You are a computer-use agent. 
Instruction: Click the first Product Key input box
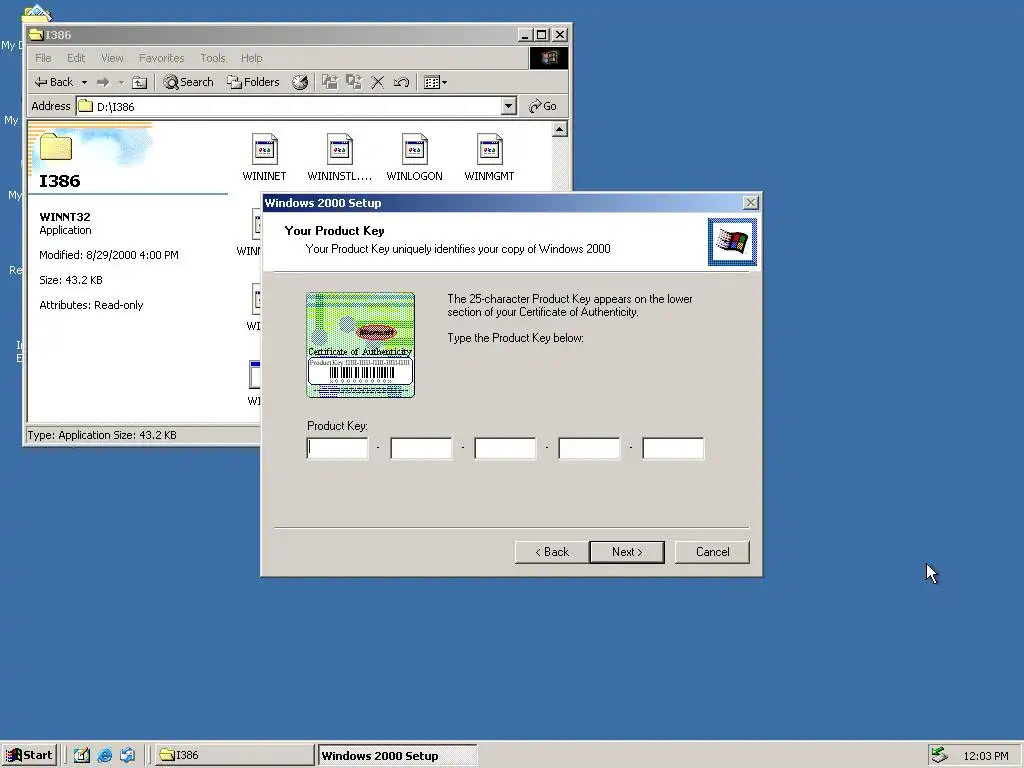(338, 449)
